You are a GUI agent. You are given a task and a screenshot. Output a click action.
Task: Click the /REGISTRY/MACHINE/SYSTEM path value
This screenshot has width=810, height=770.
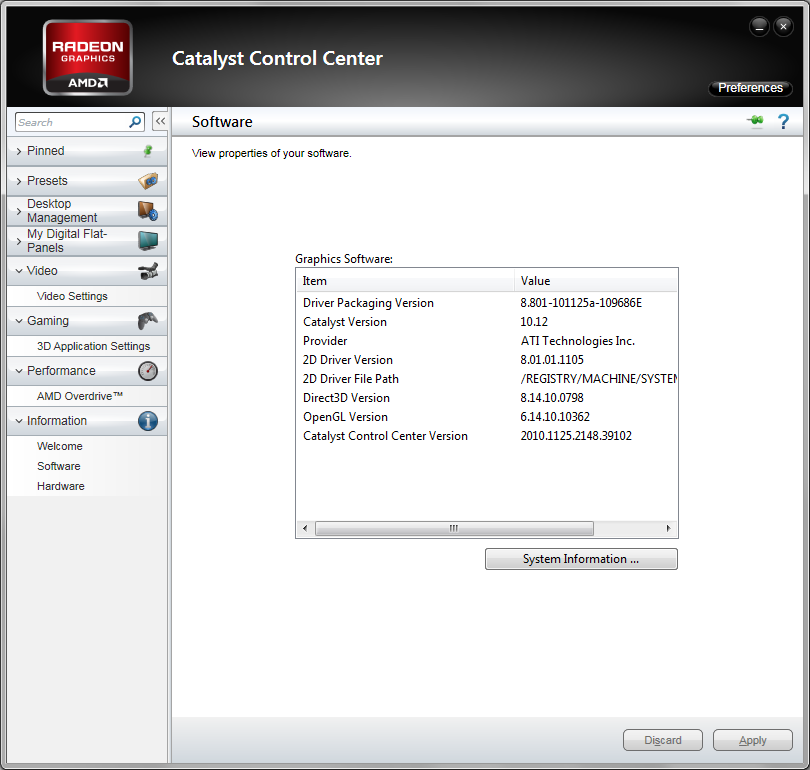click(x=599, y=379)
